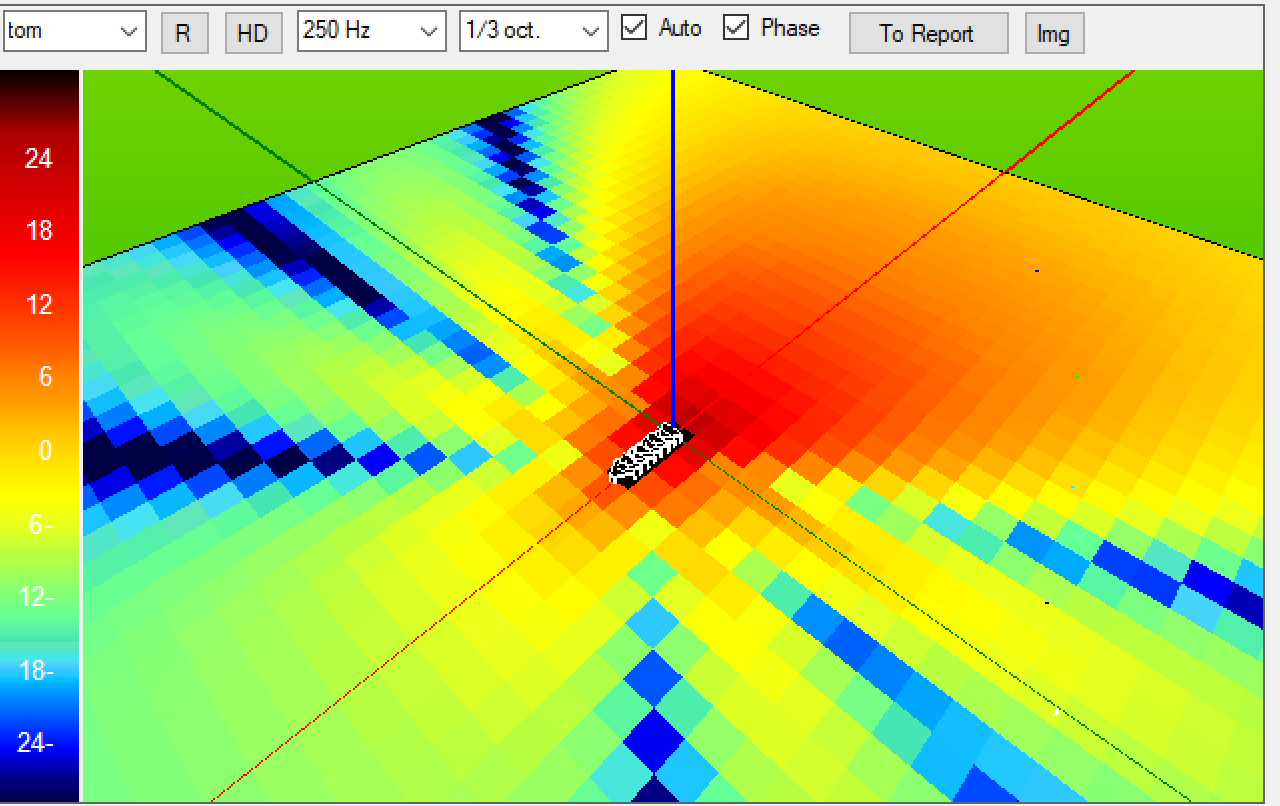Uncheck the Phase option
The height and width of the screenshot is (806, 1280).
pos(736,28)
